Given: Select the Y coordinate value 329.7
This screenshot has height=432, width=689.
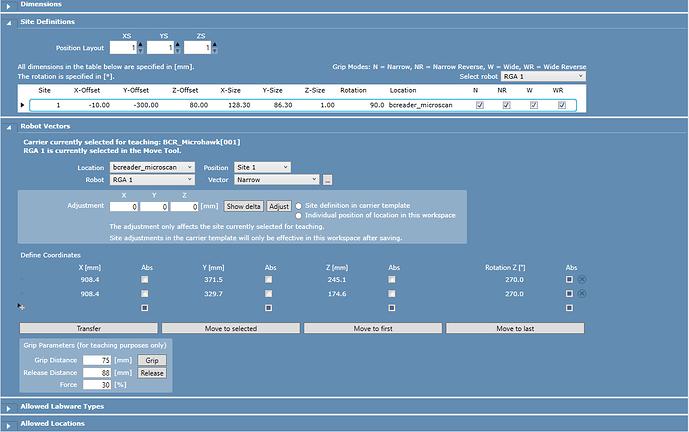Looking at the screenshot, I should [213, 294].
